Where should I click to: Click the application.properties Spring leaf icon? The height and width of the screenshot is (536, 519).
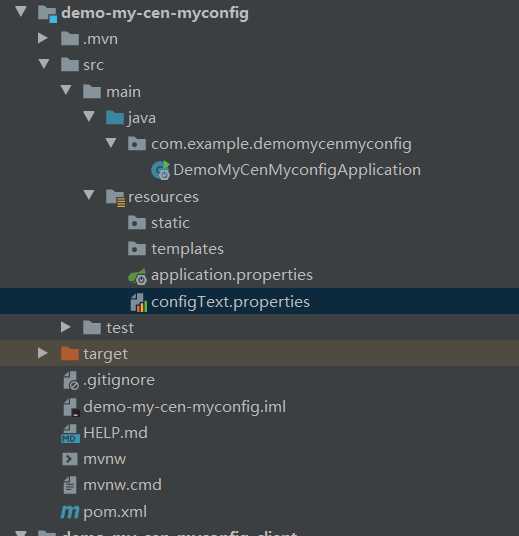(x=137, y=276)
